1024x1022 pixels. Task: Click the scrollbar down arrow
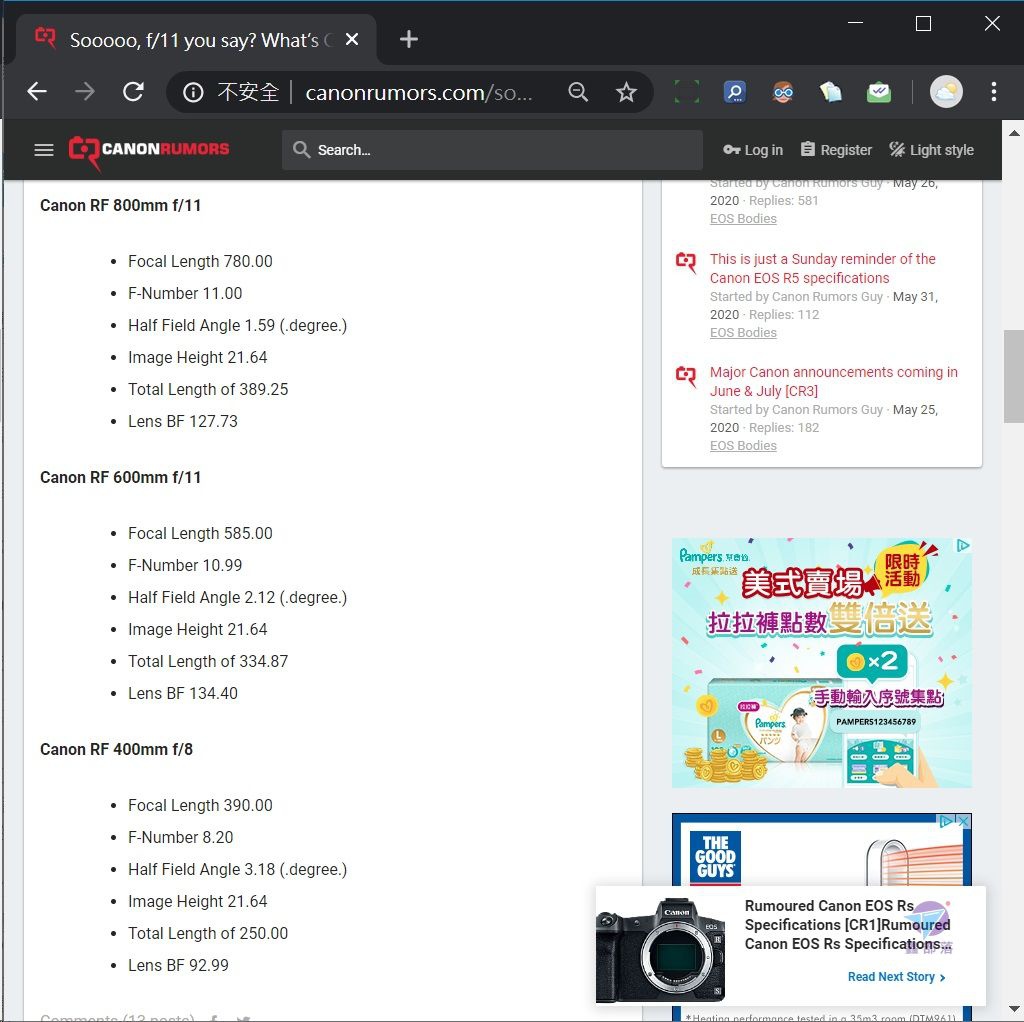click(1014, 1009)
